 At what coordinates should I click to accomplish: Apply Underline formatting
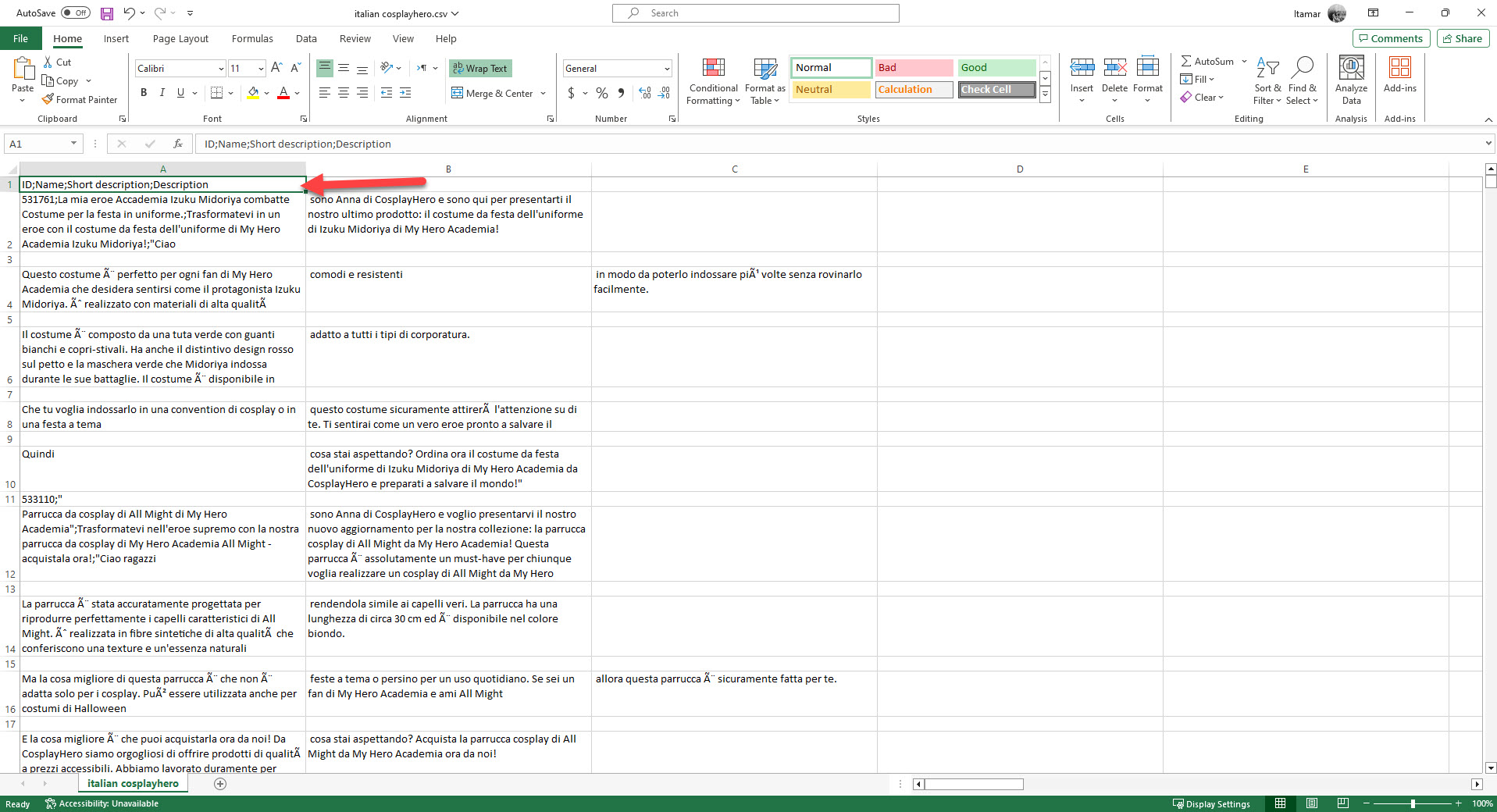180,93
